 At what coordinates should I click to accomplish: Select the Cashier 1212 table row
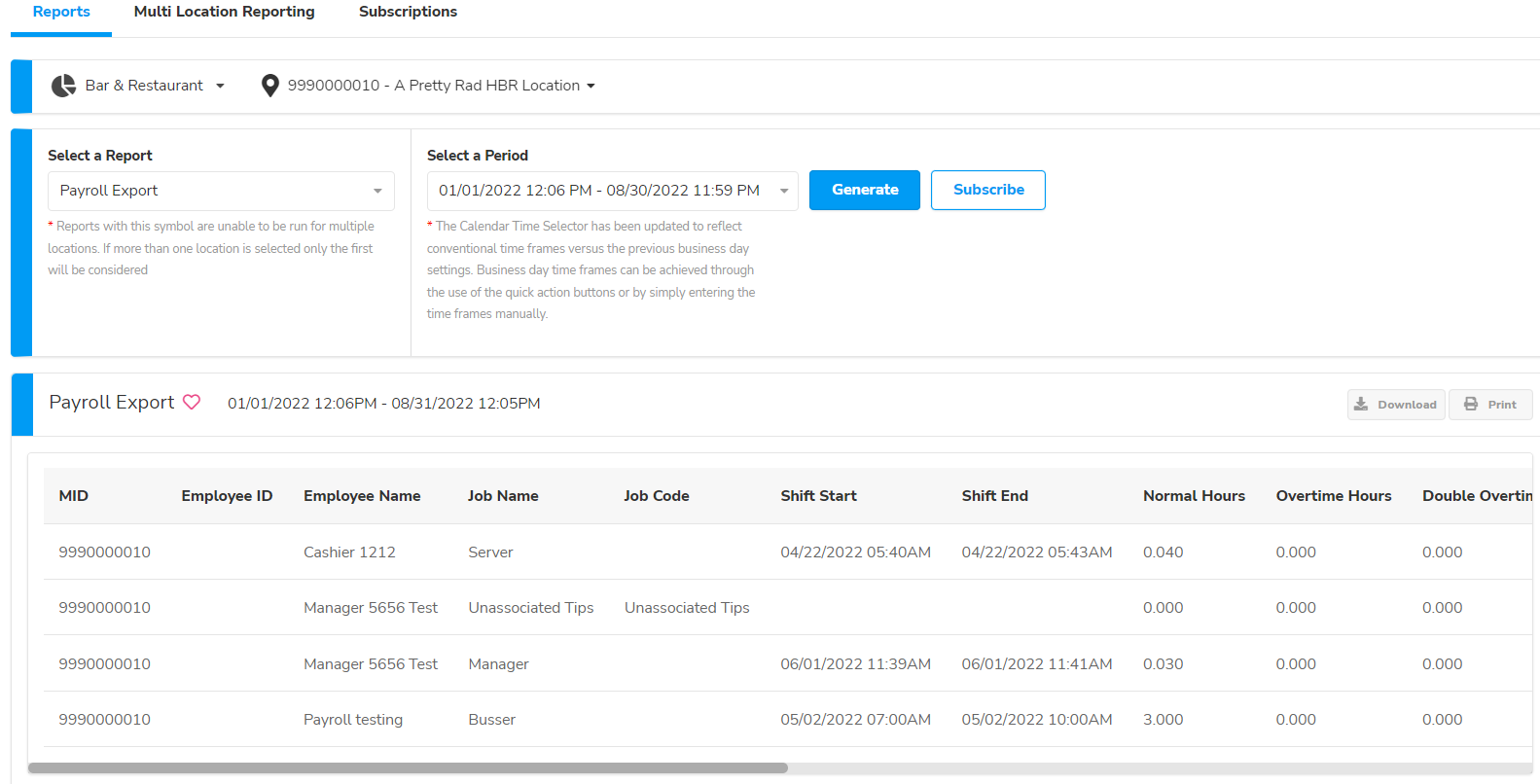(x=349, y=552)
